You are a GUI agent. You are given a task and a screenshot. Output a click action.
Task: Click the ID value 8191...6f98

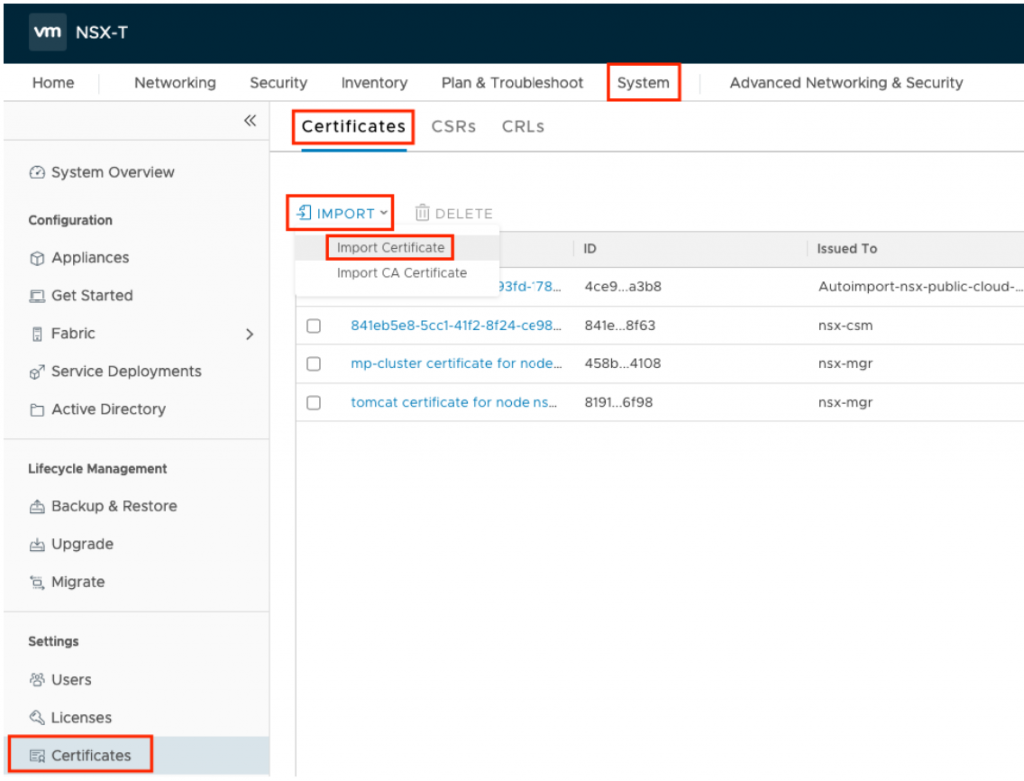click(x=618, y=402)
